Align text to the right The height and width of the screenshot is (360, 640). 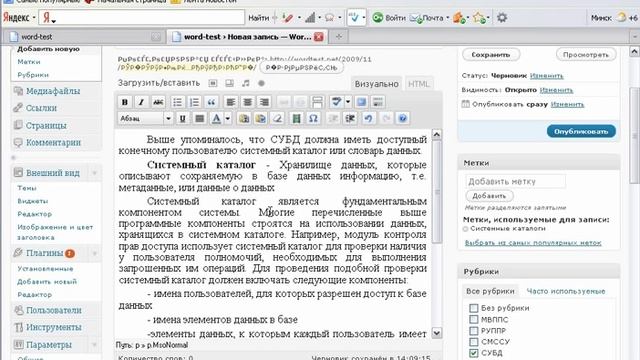pos(264,102)
